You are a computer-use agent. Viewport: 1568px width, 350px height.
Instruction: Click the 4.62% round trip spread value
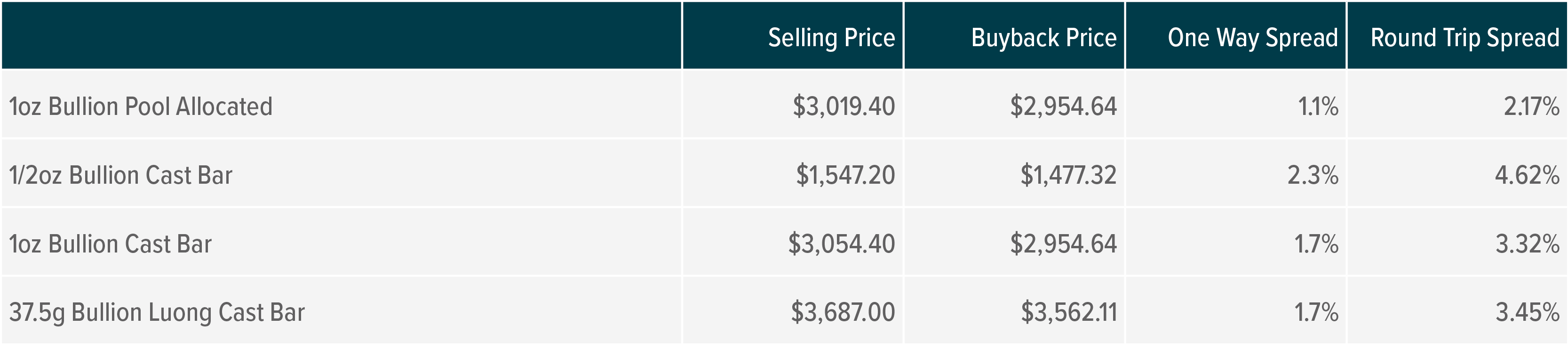click(1527, 176)
